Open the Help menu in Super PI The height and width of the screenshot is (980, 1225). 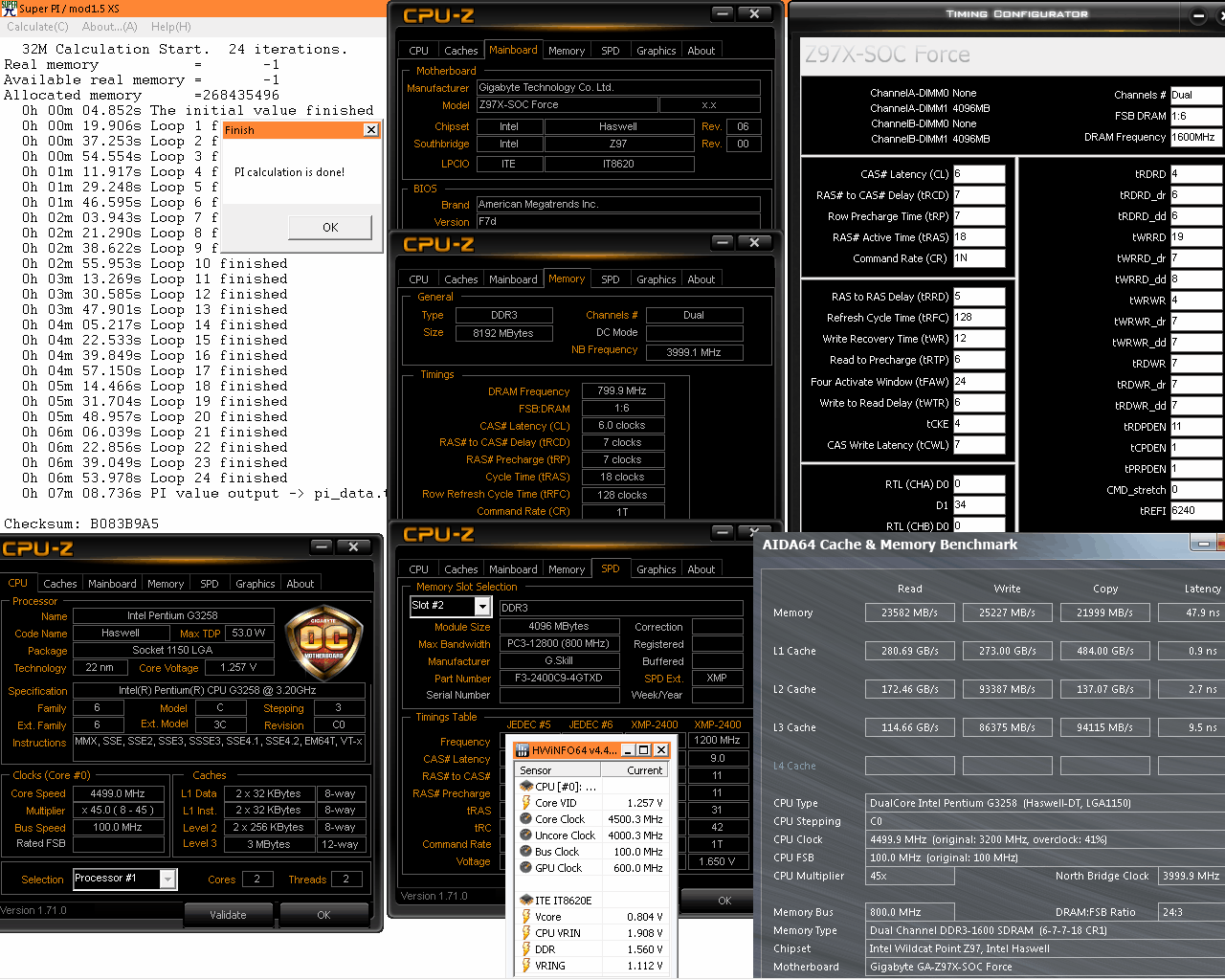point(170,27)
